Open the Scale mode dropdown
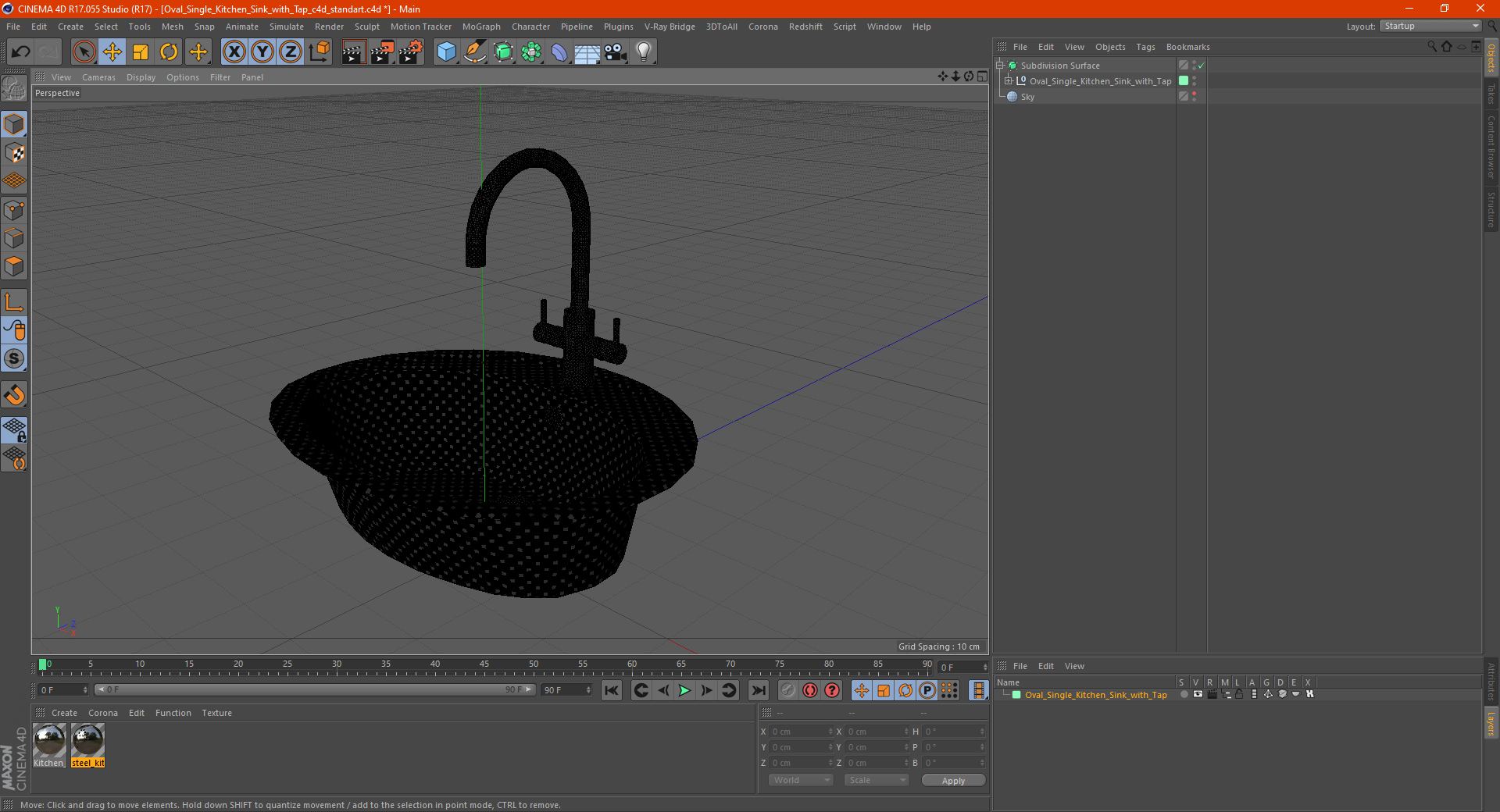Image resolution: width=1500 pixels, height=812 pixels. click(x=877, y=780)
